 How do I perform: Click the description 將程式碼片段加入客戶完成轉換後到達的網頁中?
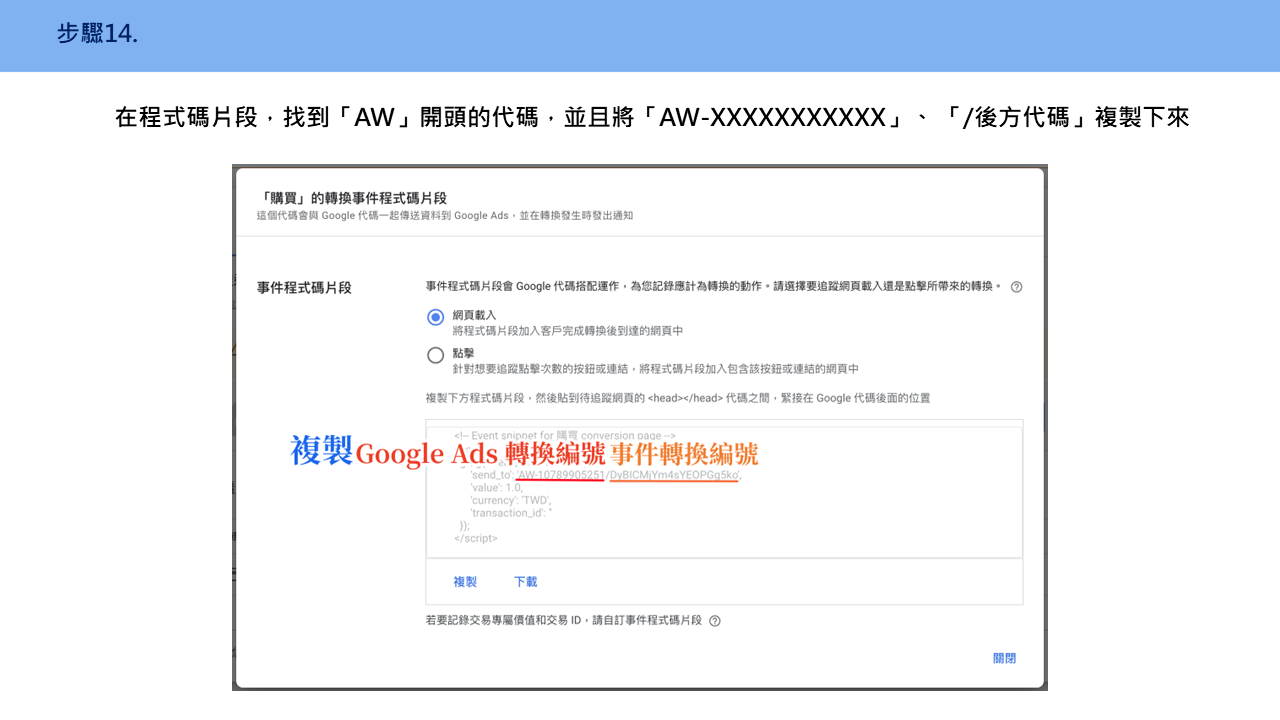point(568,331)
